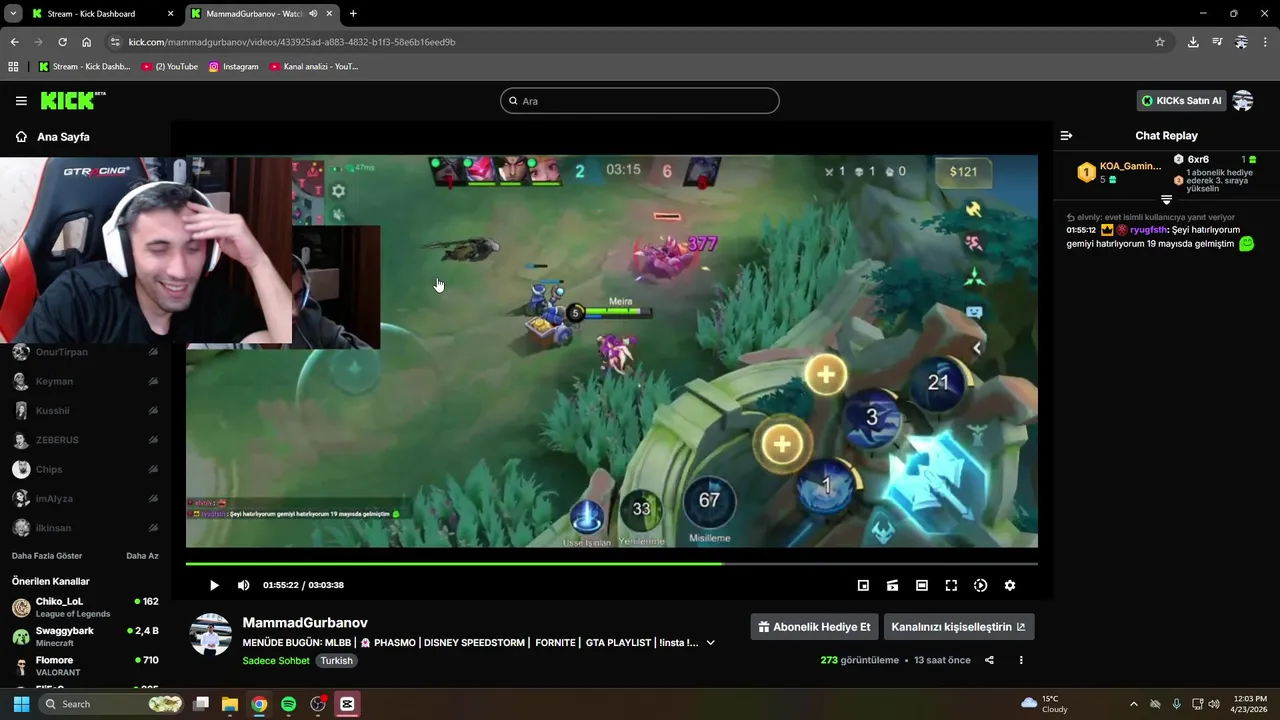The image size is (1280, 720).
Task: Open the Kick hamburger sidebar menu
Action: point(21,101)
